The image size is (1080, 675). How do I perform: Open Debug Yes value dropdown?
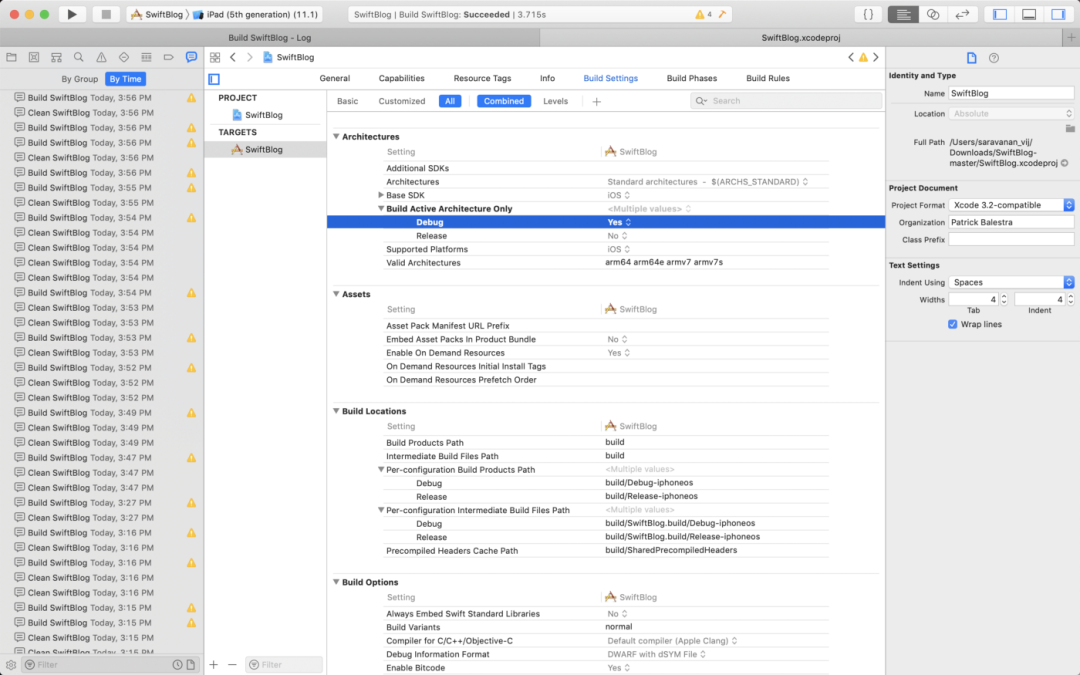click(619, 222)
